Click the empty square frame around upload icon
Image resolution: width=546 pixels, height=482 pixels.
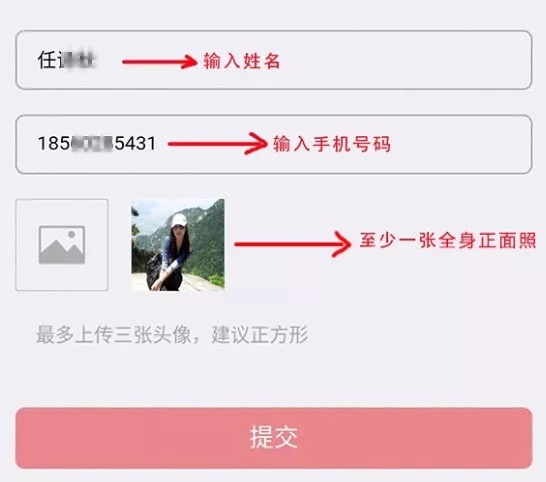click(62, 245)
